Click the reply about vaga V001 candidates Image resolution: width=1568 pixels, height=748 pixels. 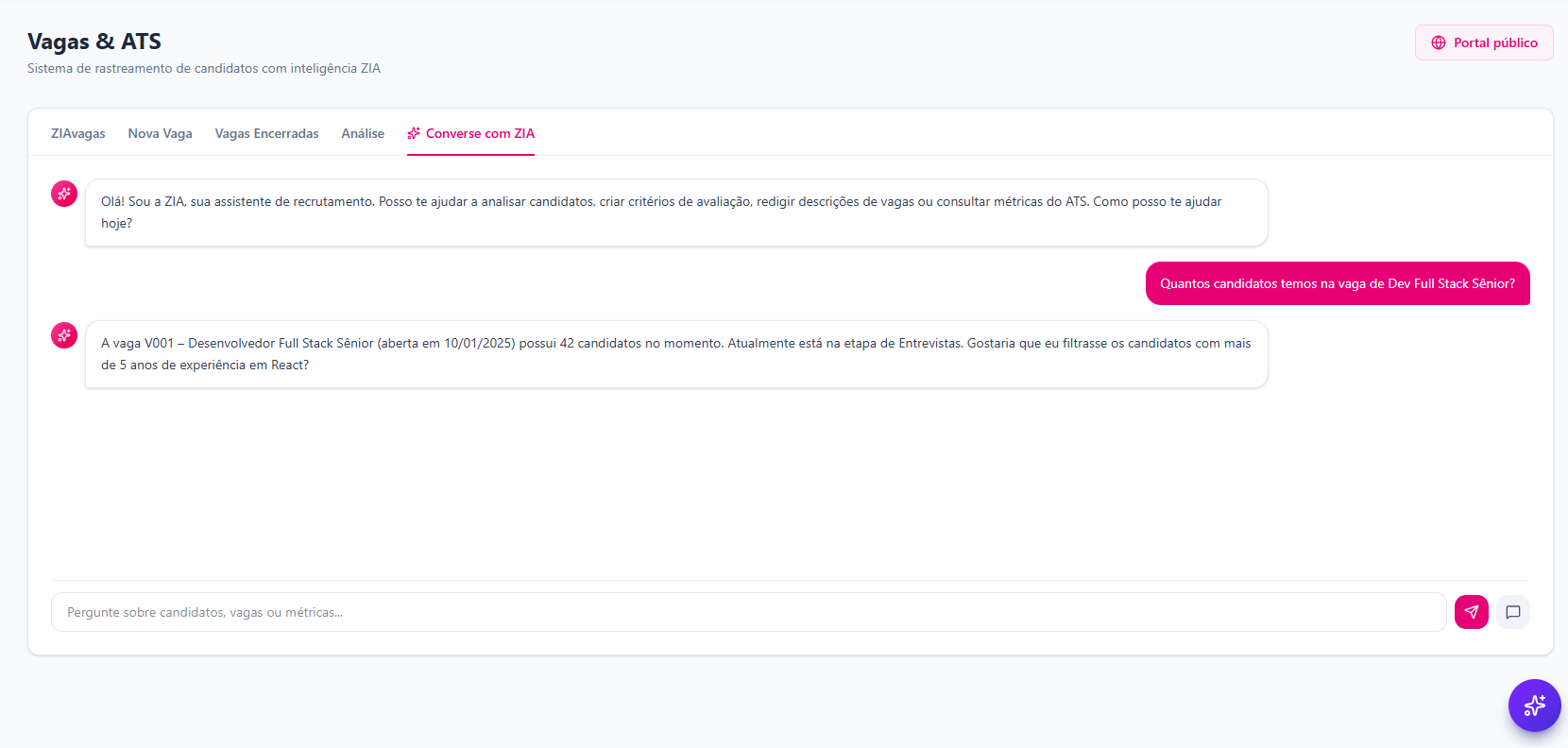pos(676,354)
